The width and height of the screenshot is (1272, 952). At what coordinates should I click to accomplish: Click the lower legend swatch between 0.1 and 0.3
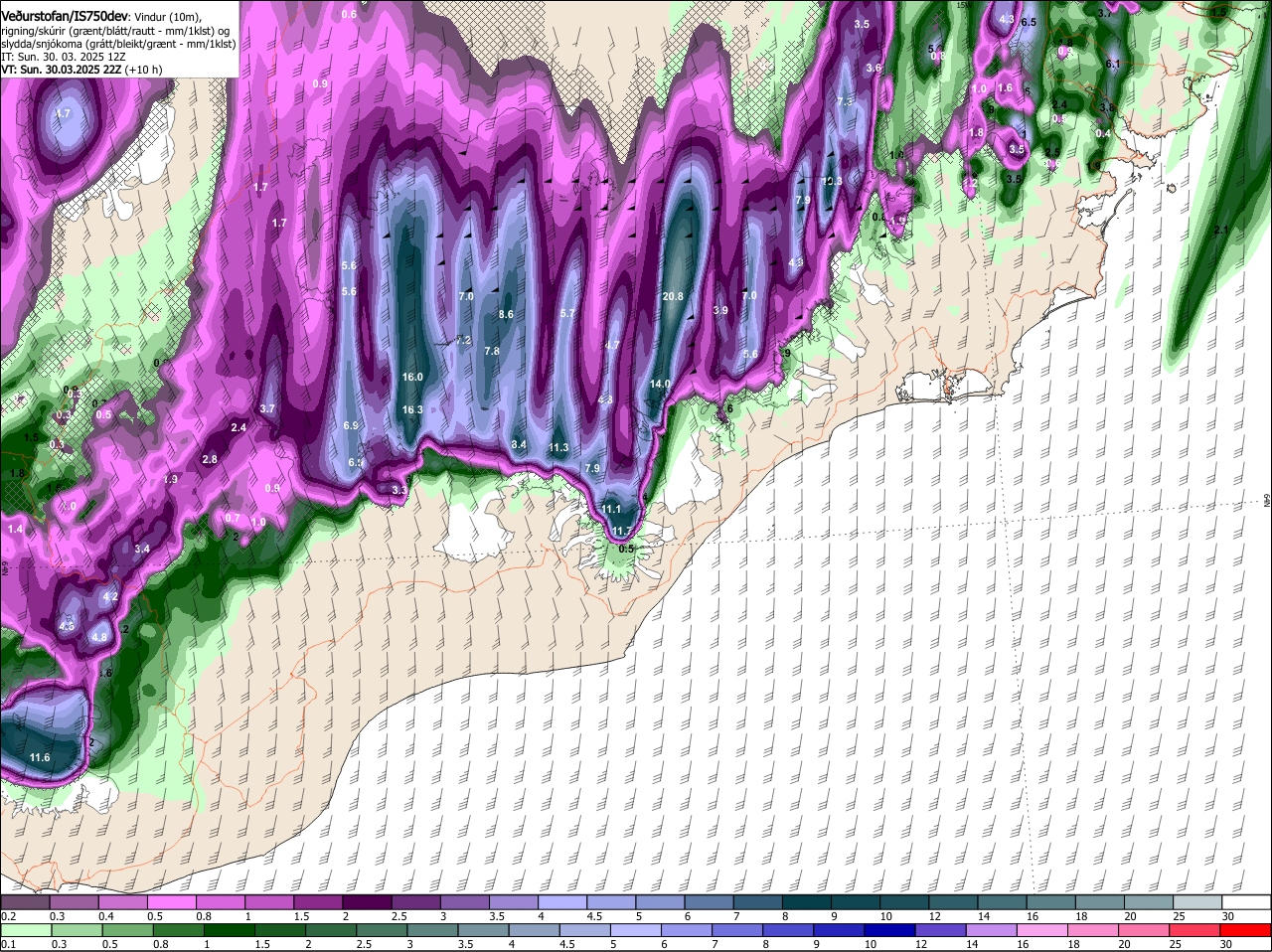(x=26, y=930)
